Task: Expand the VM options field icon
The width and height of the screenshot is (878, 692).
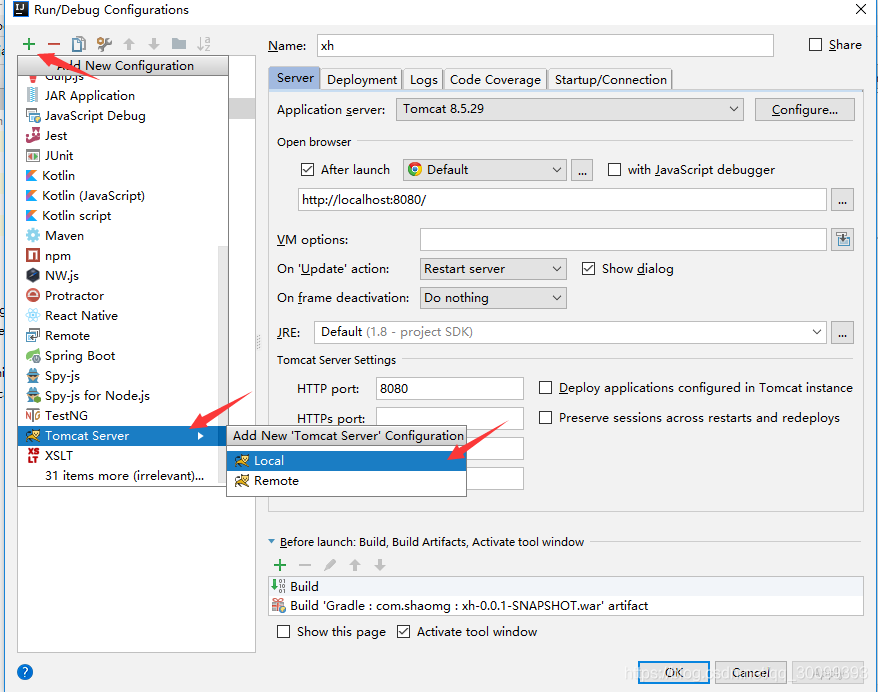Action: pos(843,240)
